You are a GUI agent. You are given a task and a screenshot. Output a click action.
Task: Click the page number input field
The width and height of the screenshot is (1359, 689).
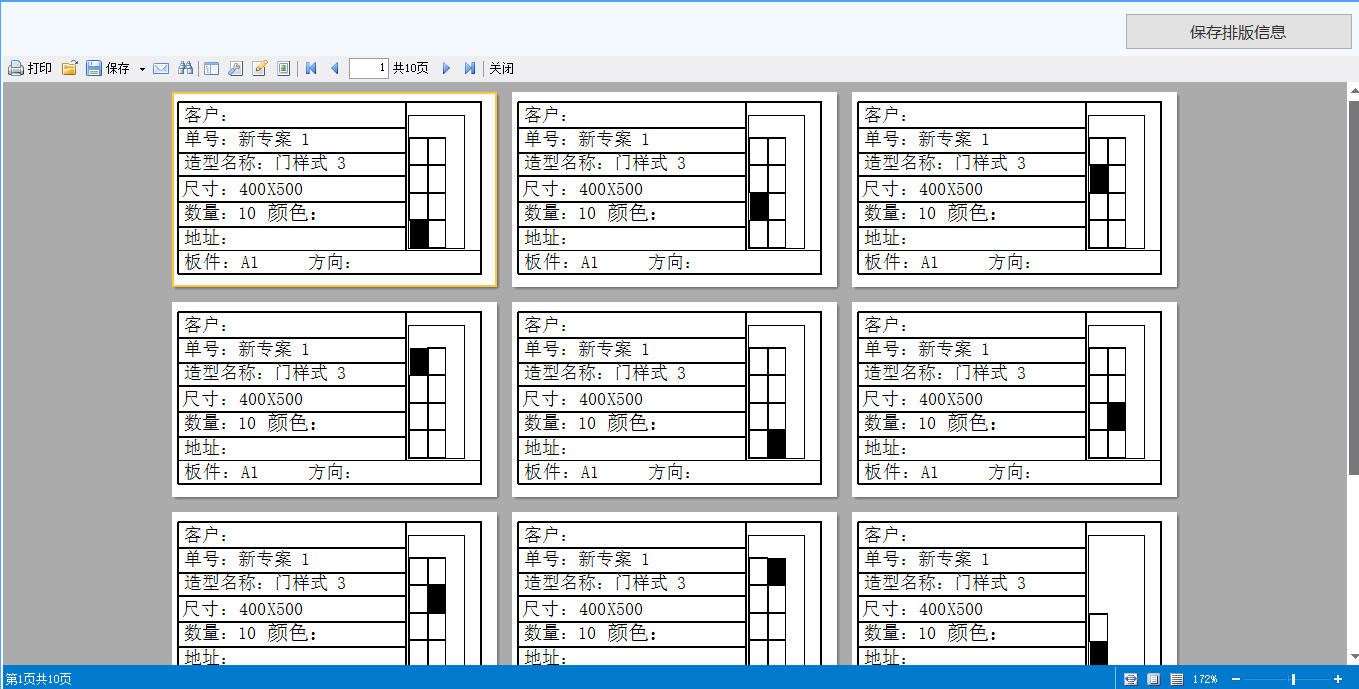[369, 68]
